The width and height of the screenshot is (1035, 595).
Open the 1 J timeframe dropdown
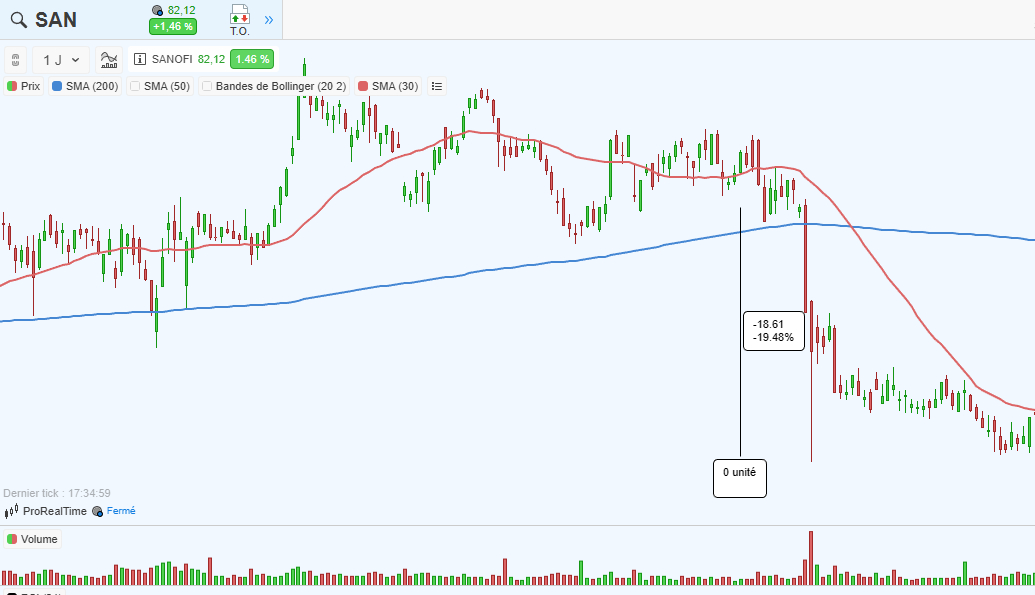(x=61, y=60)
